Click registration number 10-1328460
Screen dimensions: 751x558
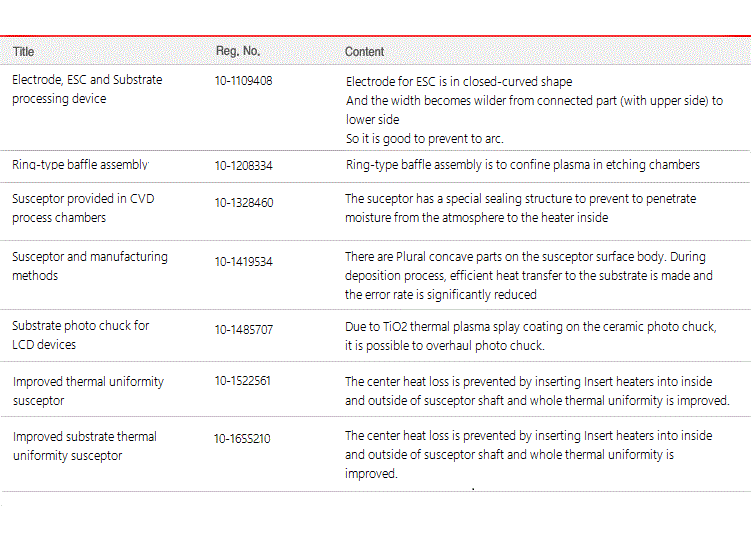coord(244,203)
